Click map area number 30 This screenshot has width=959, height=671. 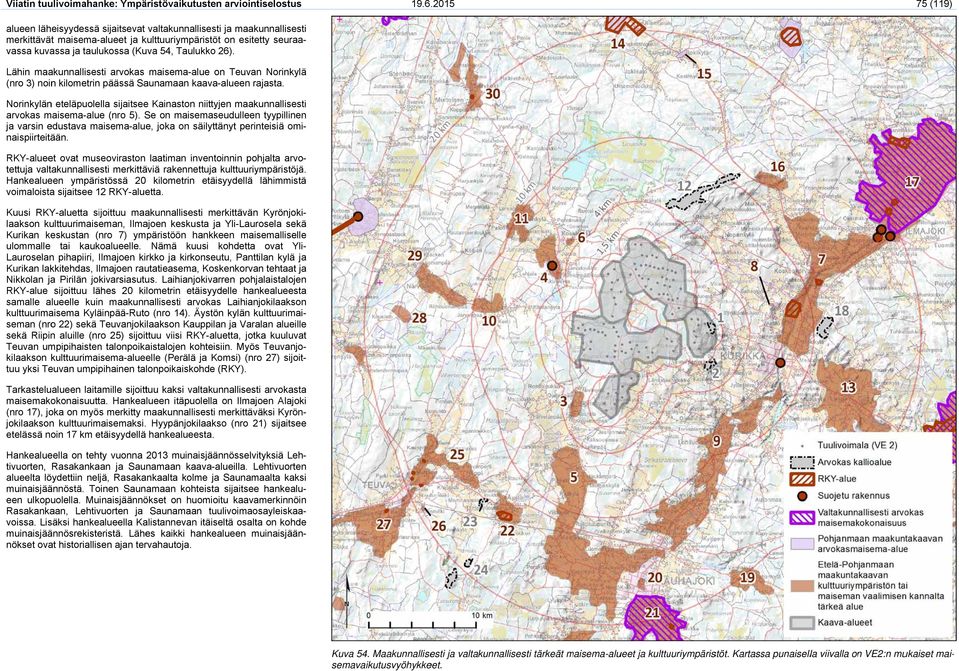pos(493,94)
